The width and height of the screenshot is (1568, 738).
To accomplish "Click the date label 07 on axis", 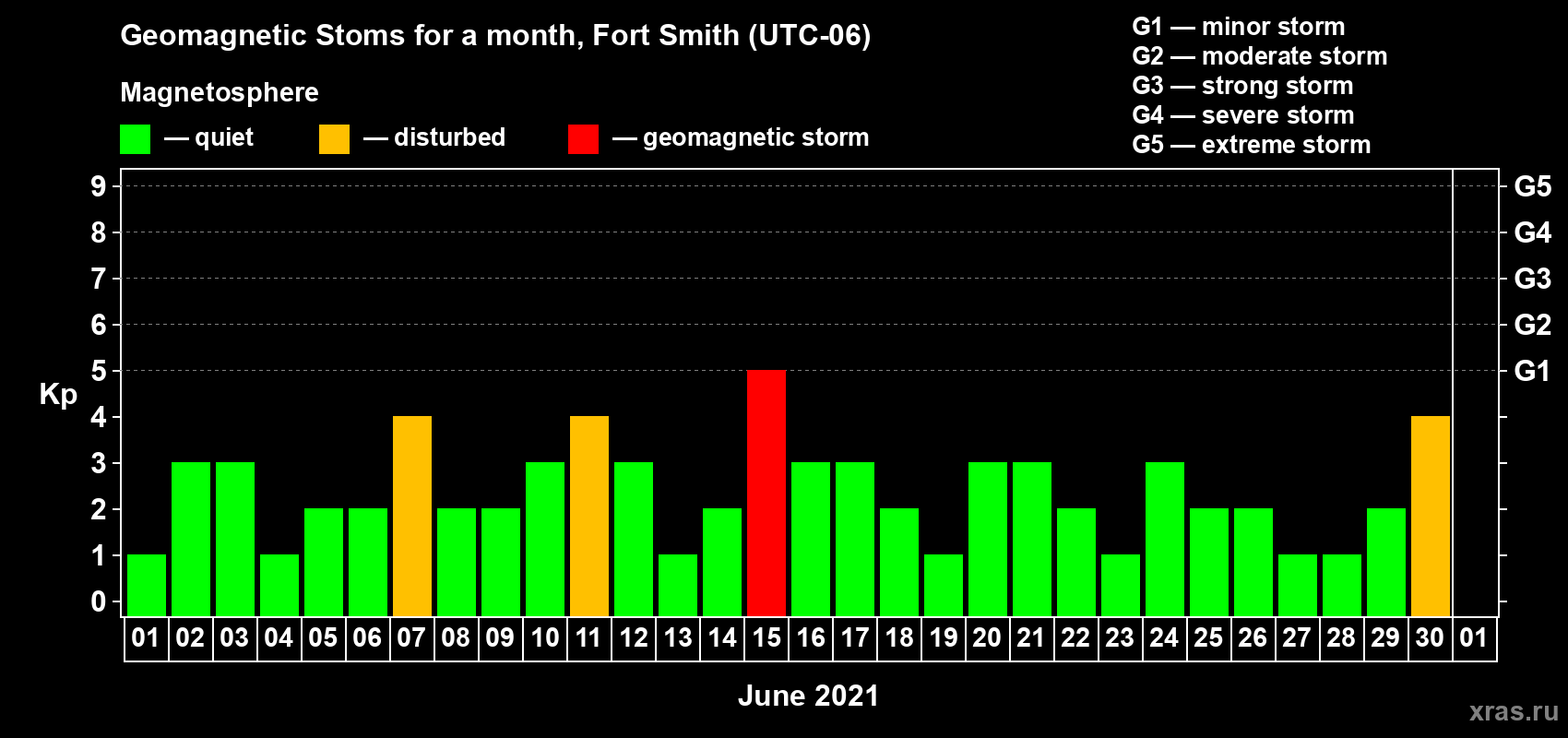I will point(411,638).
